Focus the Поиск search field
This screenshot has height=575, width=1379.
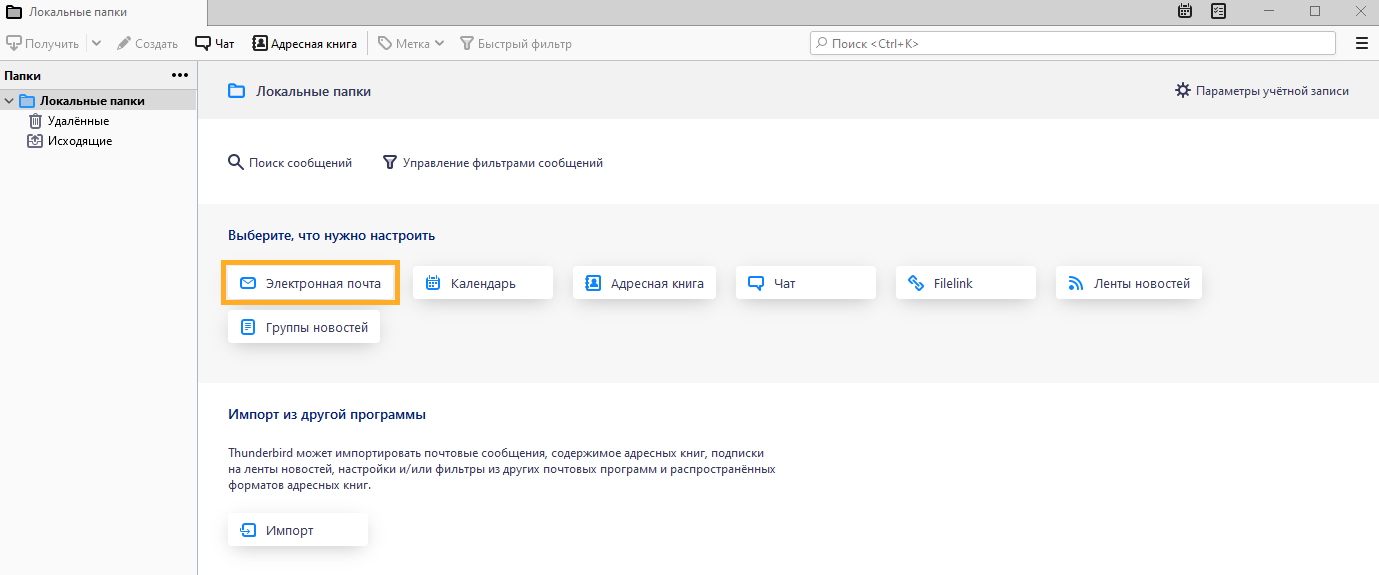coord(1072,43)
